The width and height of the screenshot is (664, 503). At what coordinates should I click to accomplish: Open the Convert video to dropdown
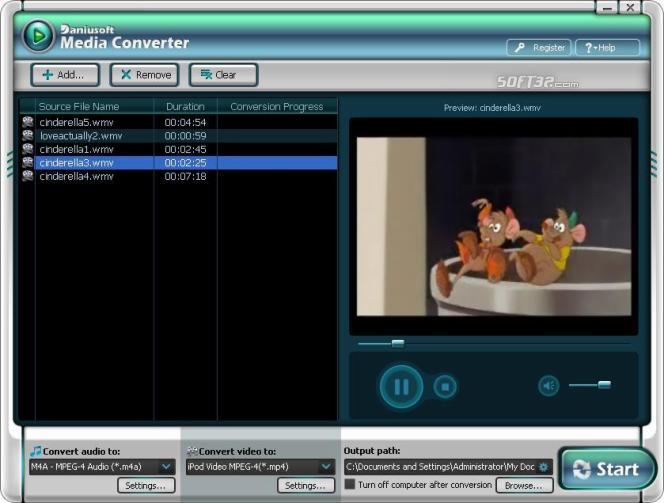(x=260, y=467)
